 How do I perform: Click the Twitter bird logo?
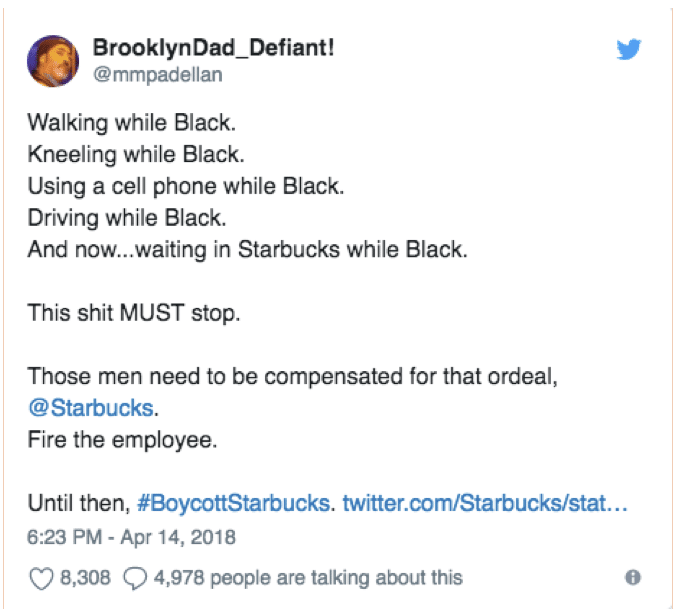(x=629, y=49)
